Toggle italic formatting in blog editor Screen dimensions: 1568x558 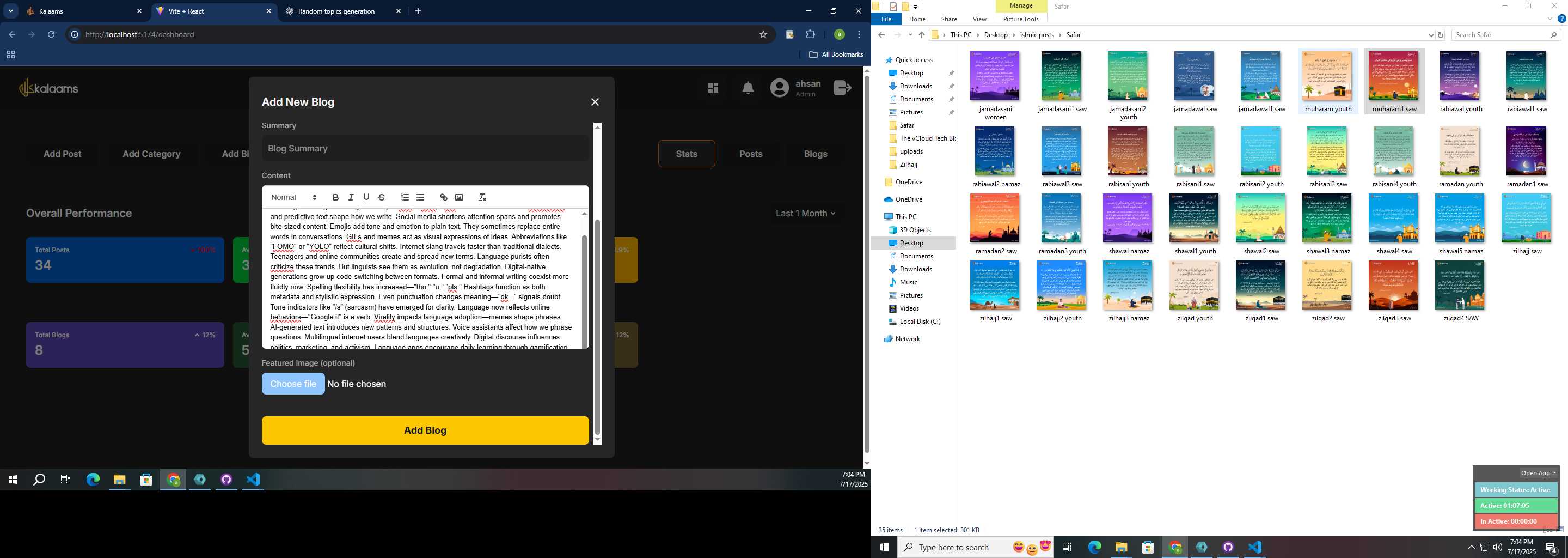[x=351, y=197]
